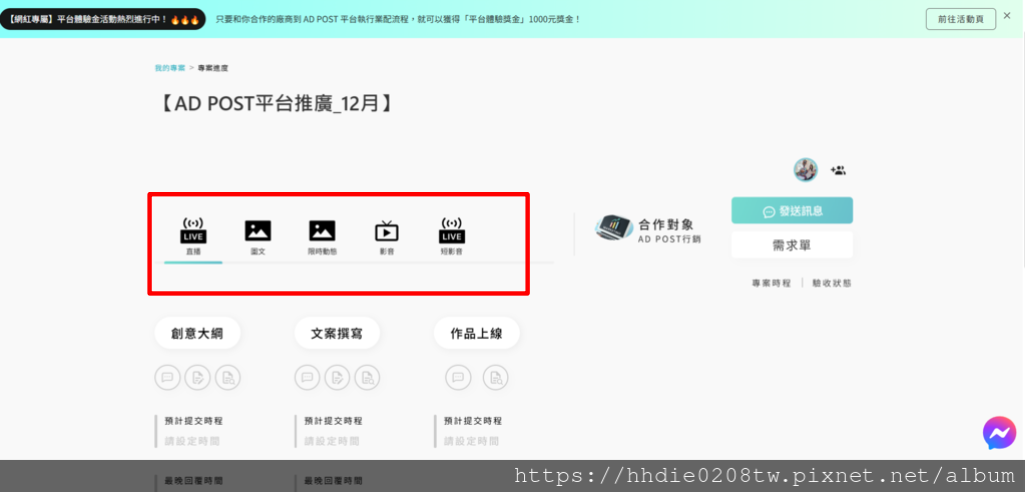The image size is (1025, 492).
Task: Click the 前往活動頁 button
Action: coord(960,19)
